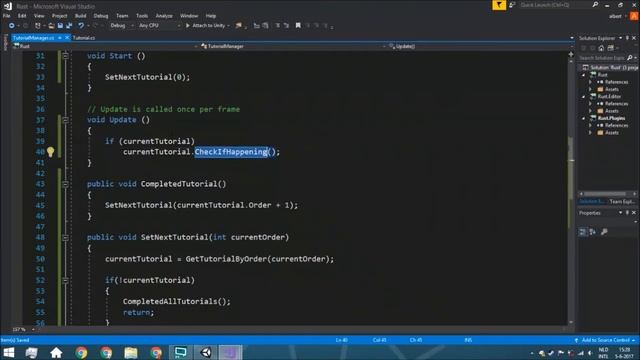The image size is (640, 360).
Task: Click the albert account name
Action: click(615, 16)
